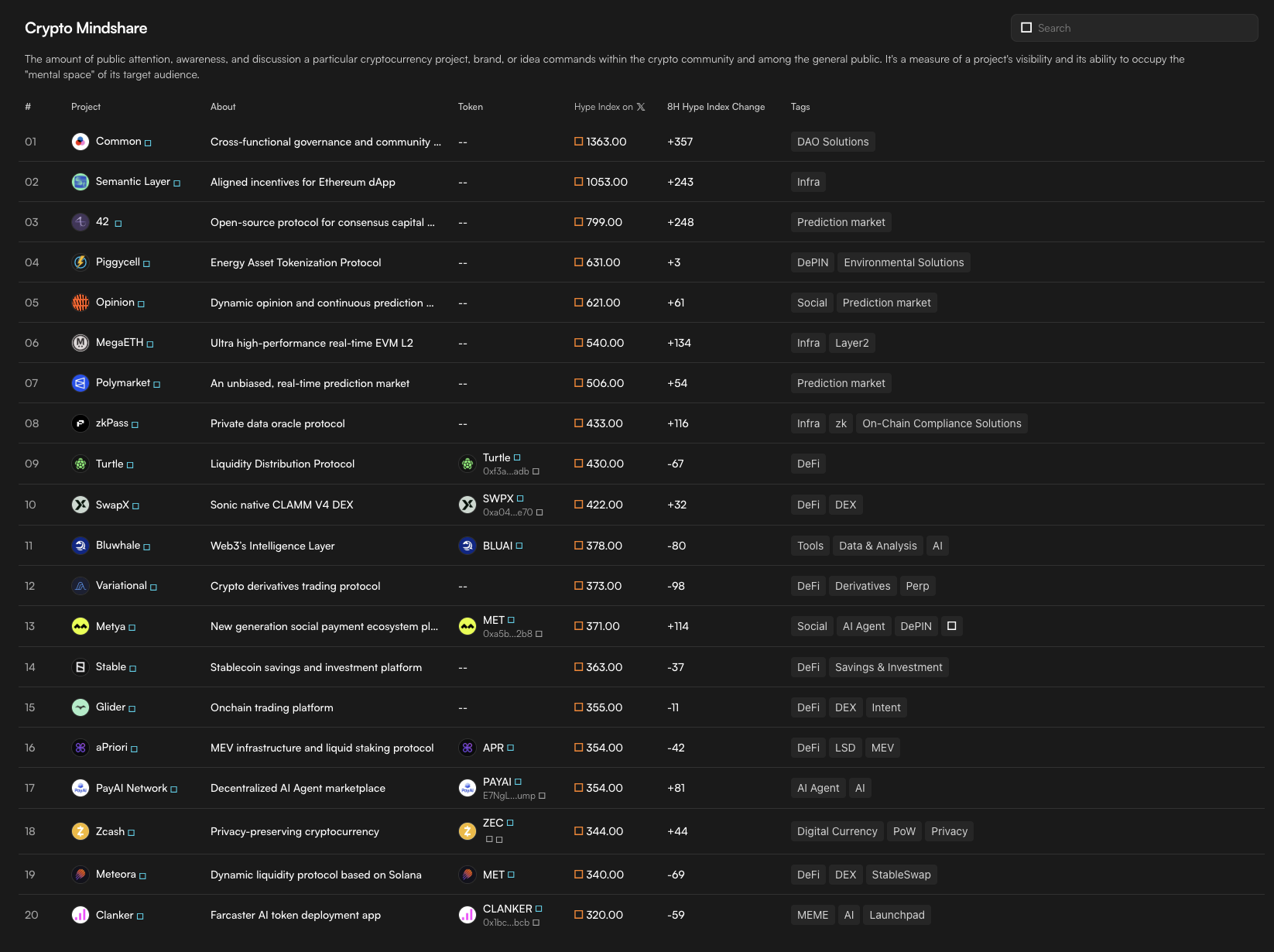Click the Stable project logo
This screenshot has width=1274, height=952.
80,667
